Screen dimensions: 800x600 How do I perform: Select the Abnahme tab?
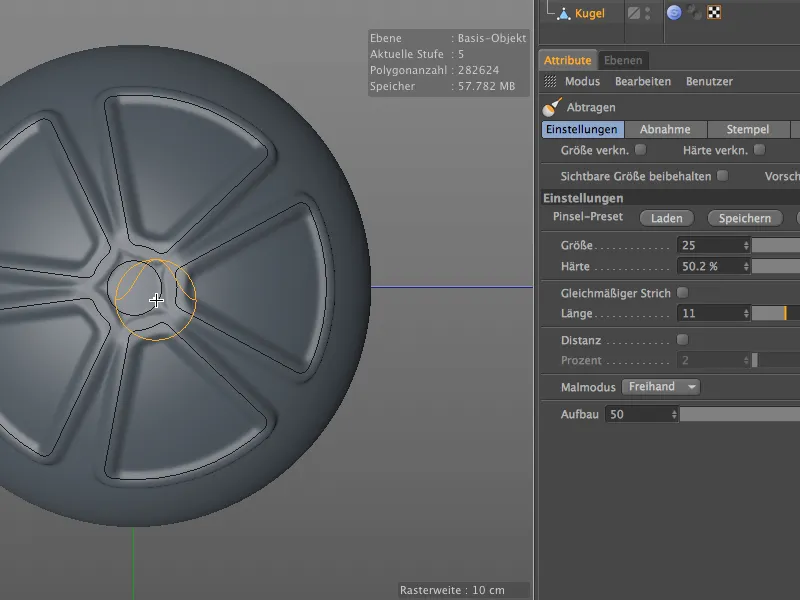click(x=665, y=130)
